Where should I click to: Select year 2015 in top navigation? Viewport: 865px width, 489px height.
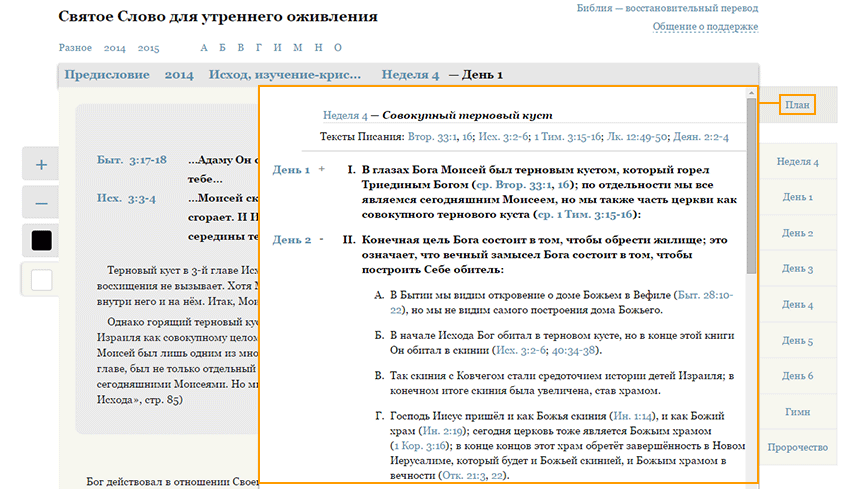148,48
